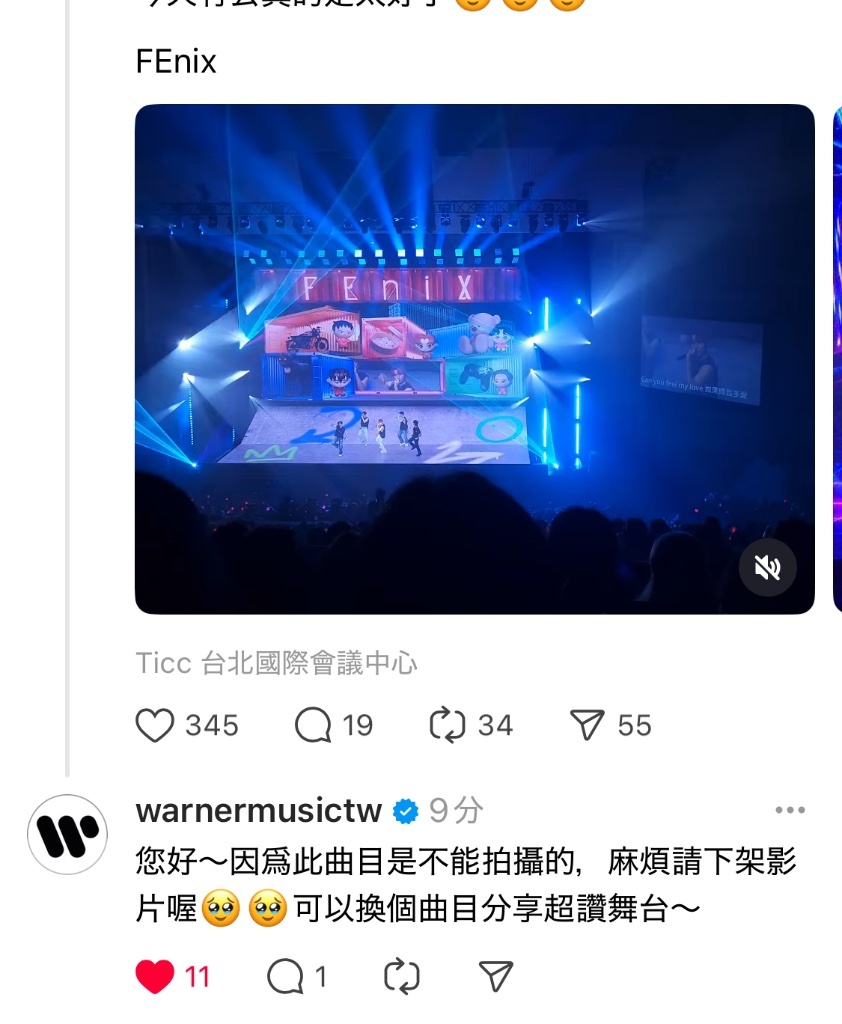View the next media on the right edge

[x=837, y=359]
